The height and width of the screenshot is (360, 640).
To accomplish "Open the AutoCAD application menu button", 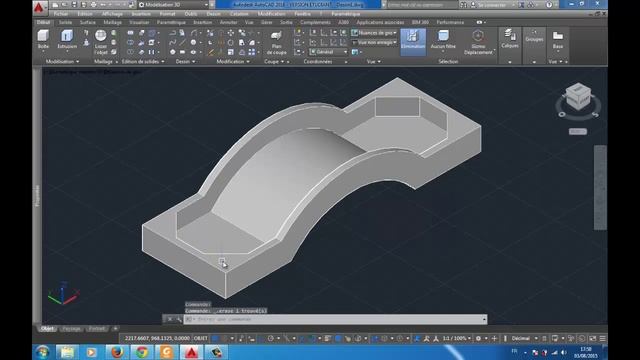I will 39,7.
